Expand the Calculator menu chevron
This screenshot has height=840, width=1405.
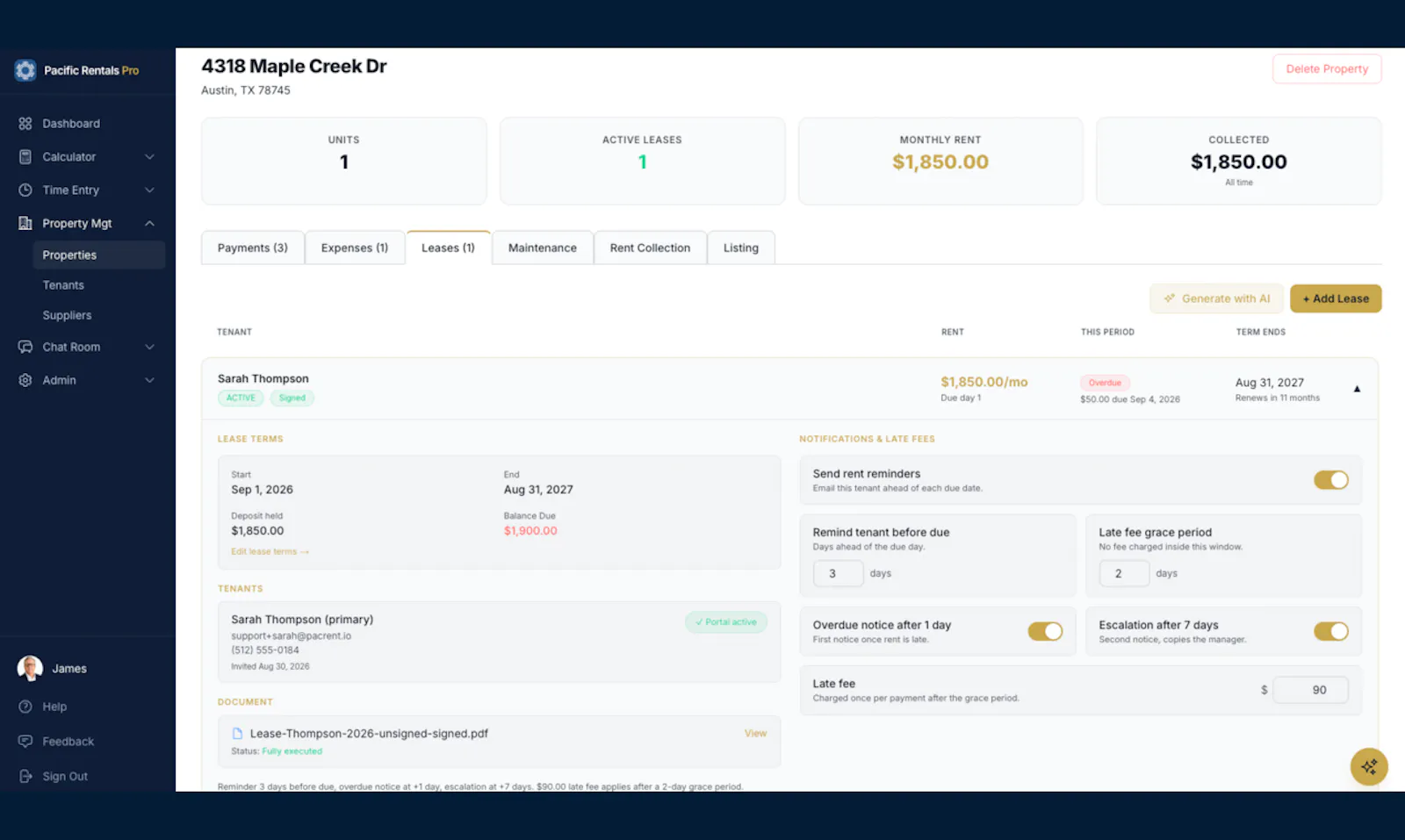149,157
